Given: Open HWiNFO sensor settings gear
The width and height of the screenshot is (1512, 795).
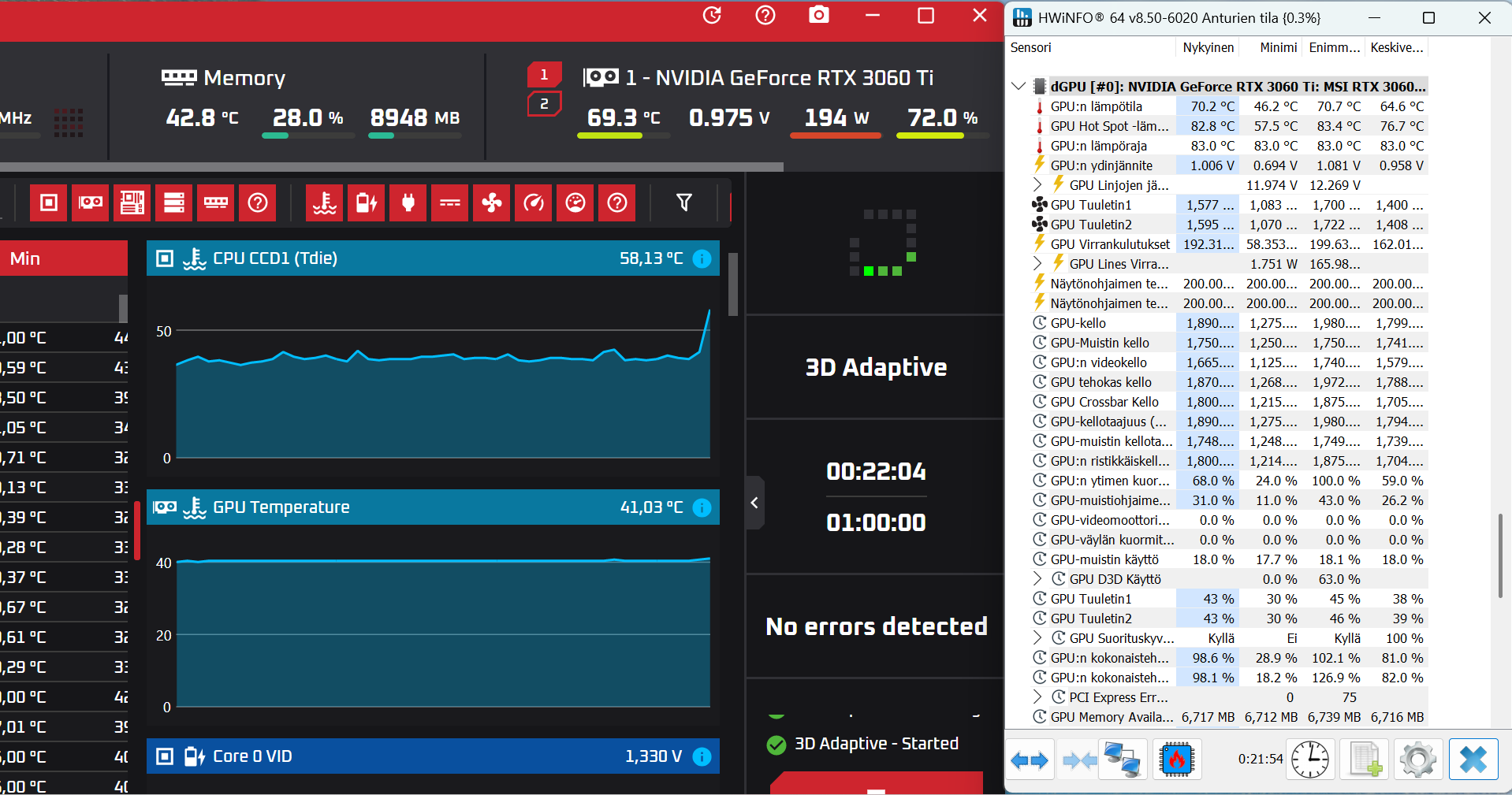Looking at the screenshot, I should [x=1417, y=760].
